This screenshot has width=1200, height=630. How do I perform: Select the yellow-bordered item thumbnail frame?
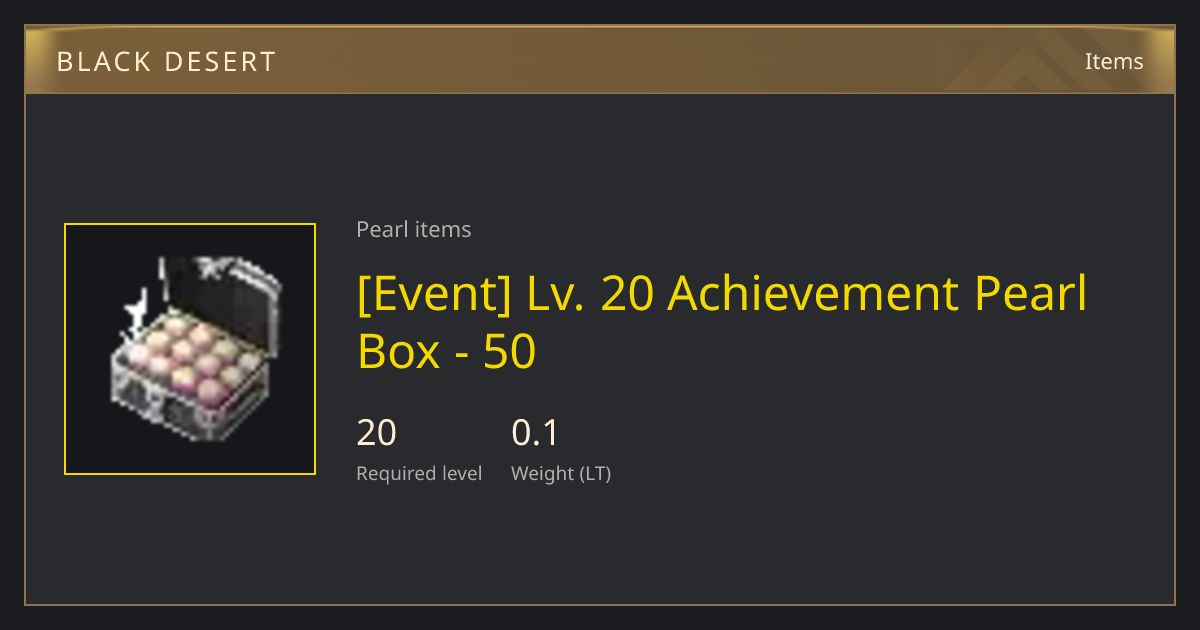tap(190, 349)
